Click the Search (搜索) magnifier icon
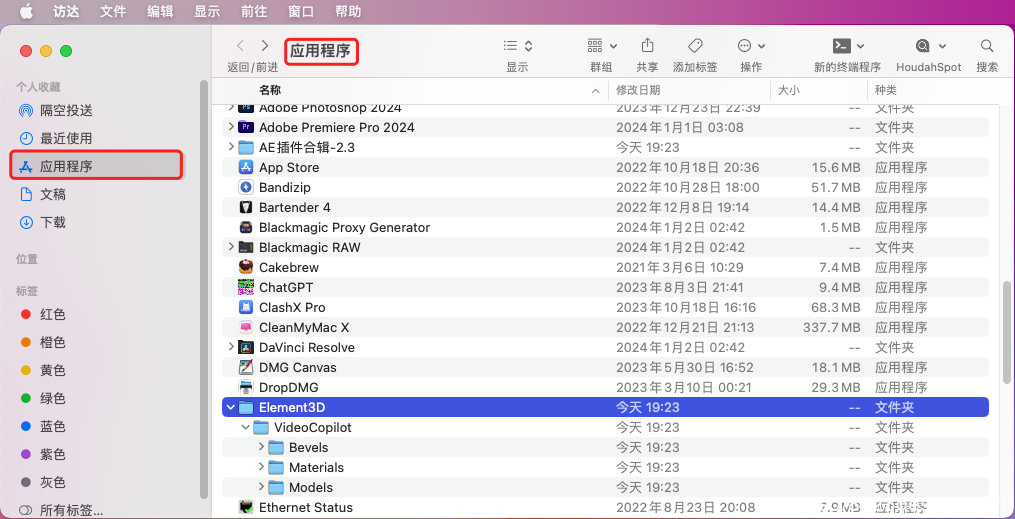 pyautogui.click(x=987, y=46)
